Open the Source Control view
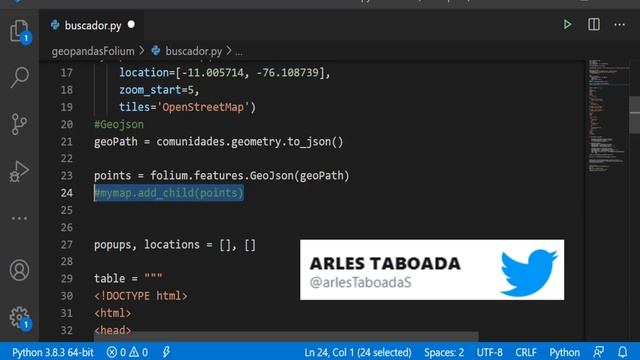 pos(19,124)
